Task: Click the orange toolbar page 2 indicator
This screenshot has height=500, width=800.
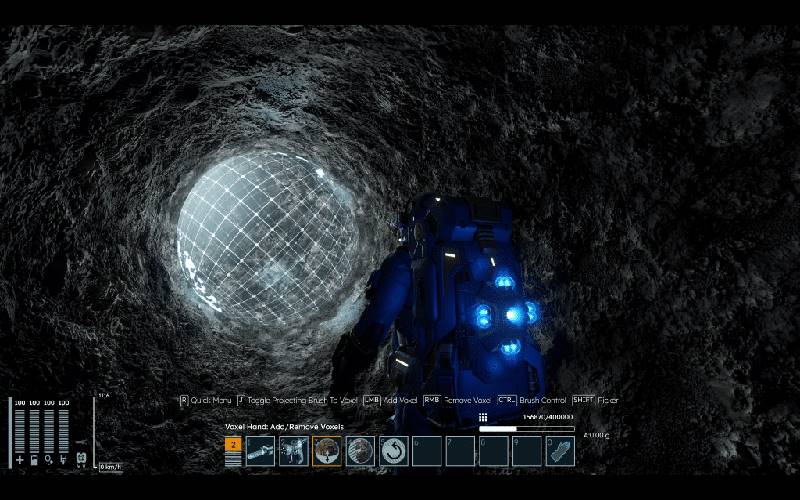Action: pyautogui.click(x=233, y=445)
